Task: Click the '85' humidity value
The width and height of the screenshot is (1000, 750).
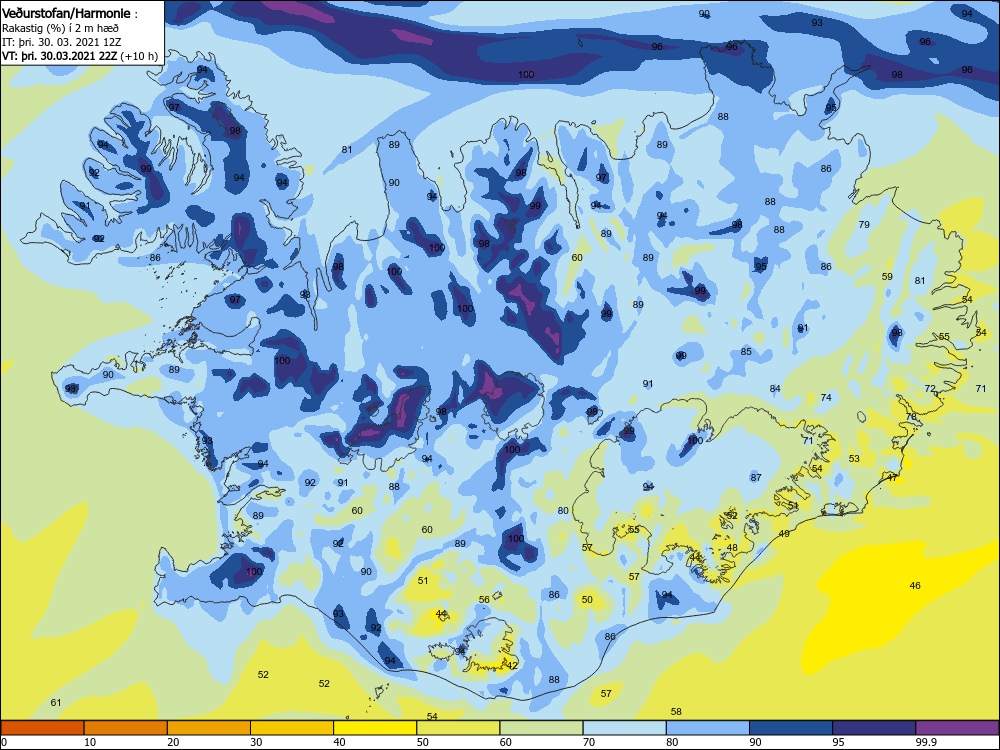Action: pos(746,351)
